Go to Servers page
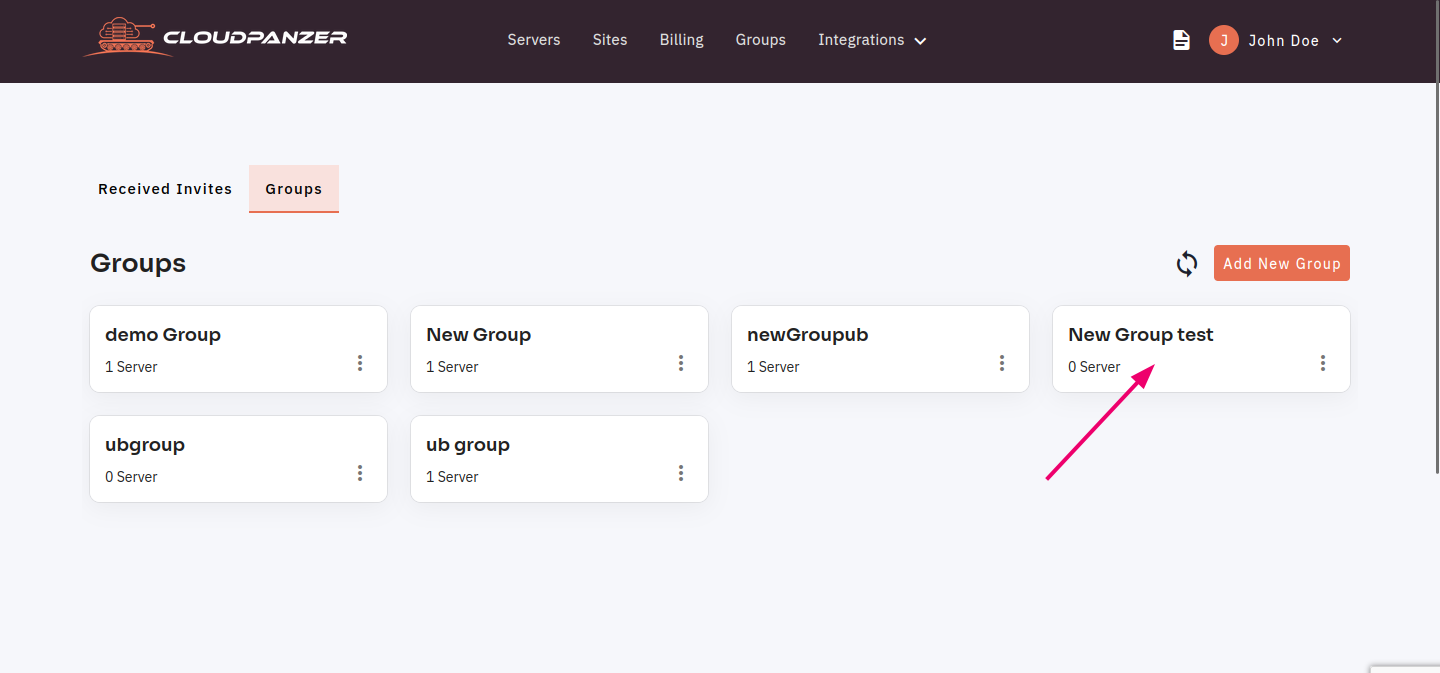The height and width of the screenshot is (673, 1440). coord(534,40)
